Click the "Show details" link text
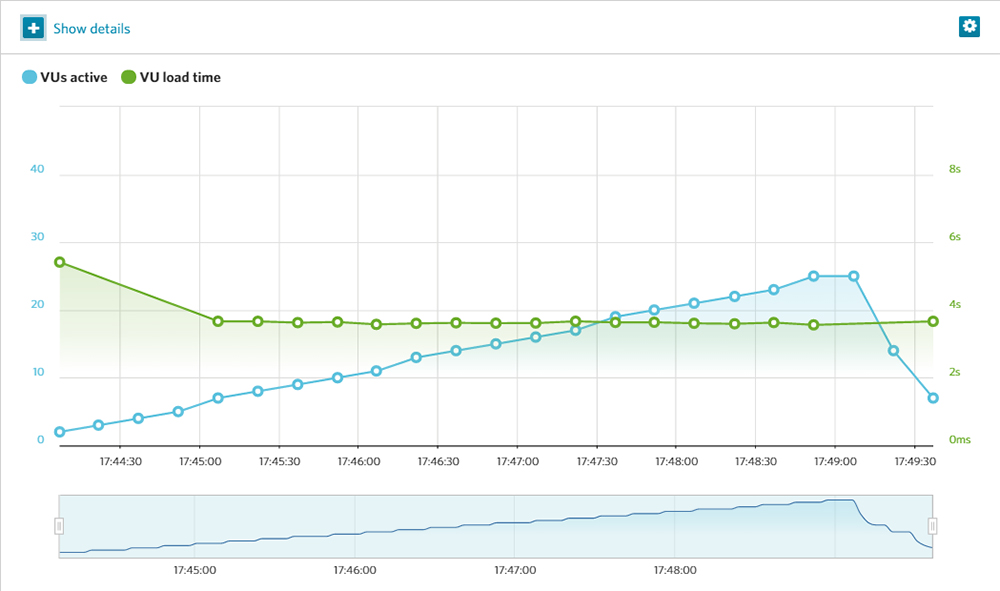Image resolution: width=1000 pixels, height=591 pixels. (x=91, y=29)
